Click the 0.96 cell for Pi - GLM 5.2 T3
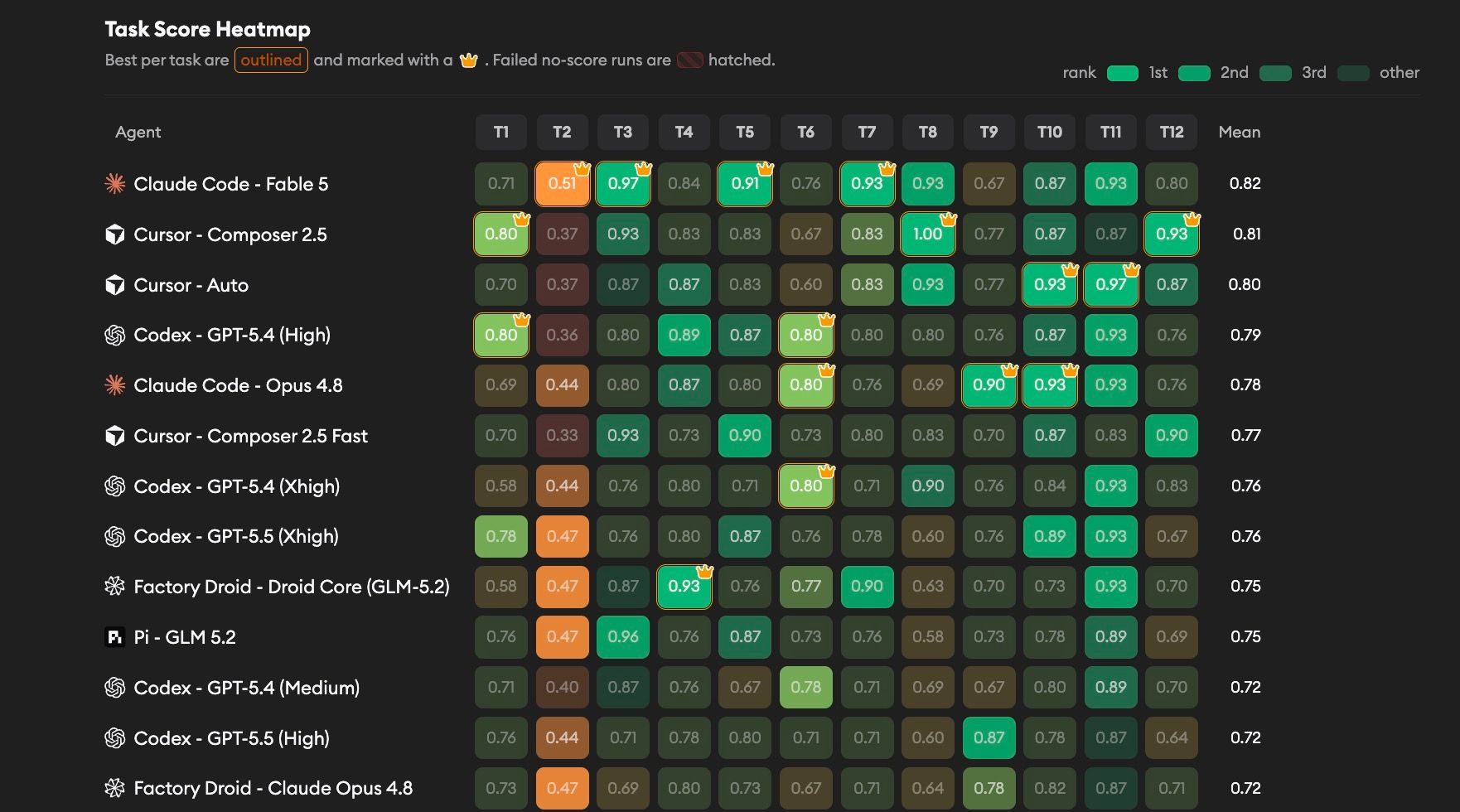This screenshot has width=1460, height=812. click(623, 637)
